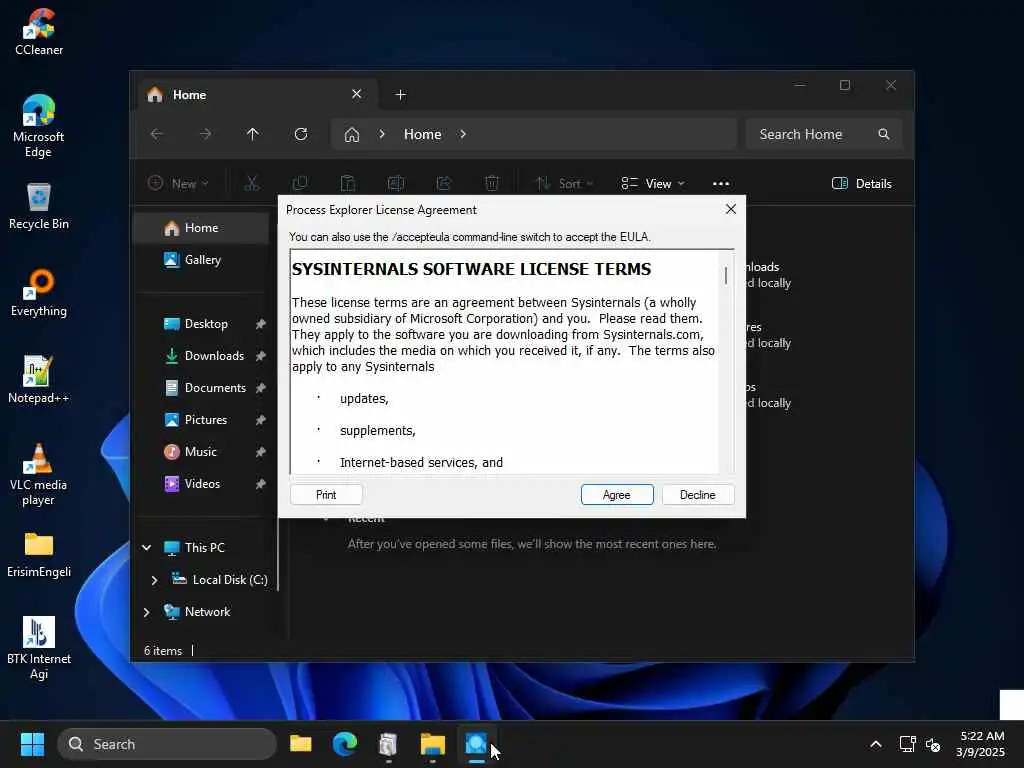Open Home in the navigation pane
Image resolution: width=1024 pixels, height=768 pixels.
(201, 228)
